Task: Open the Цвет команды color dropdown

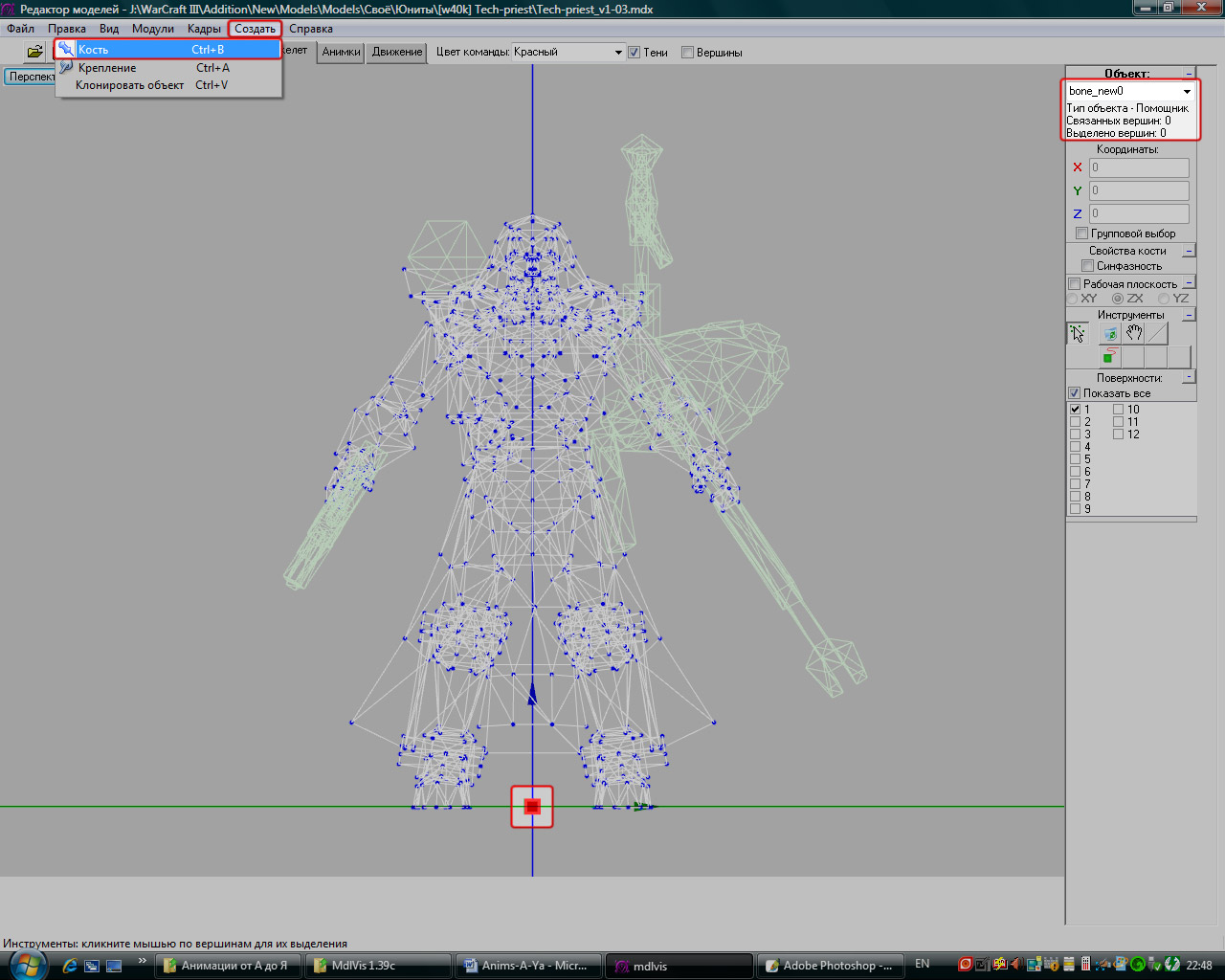Action: [618, 53]
